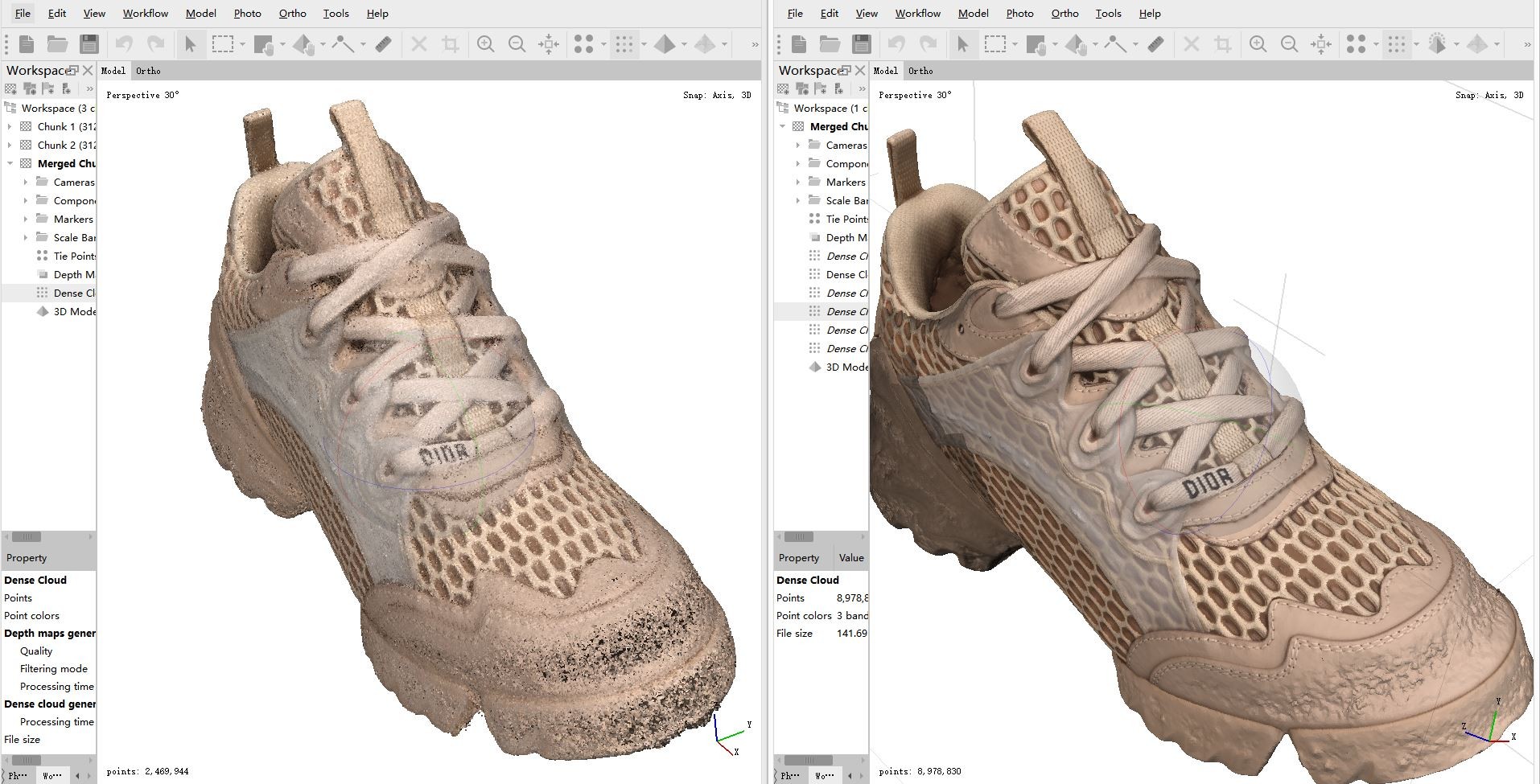Select the highlighted Dense Cloud in right tree

[x=843, y=311]
